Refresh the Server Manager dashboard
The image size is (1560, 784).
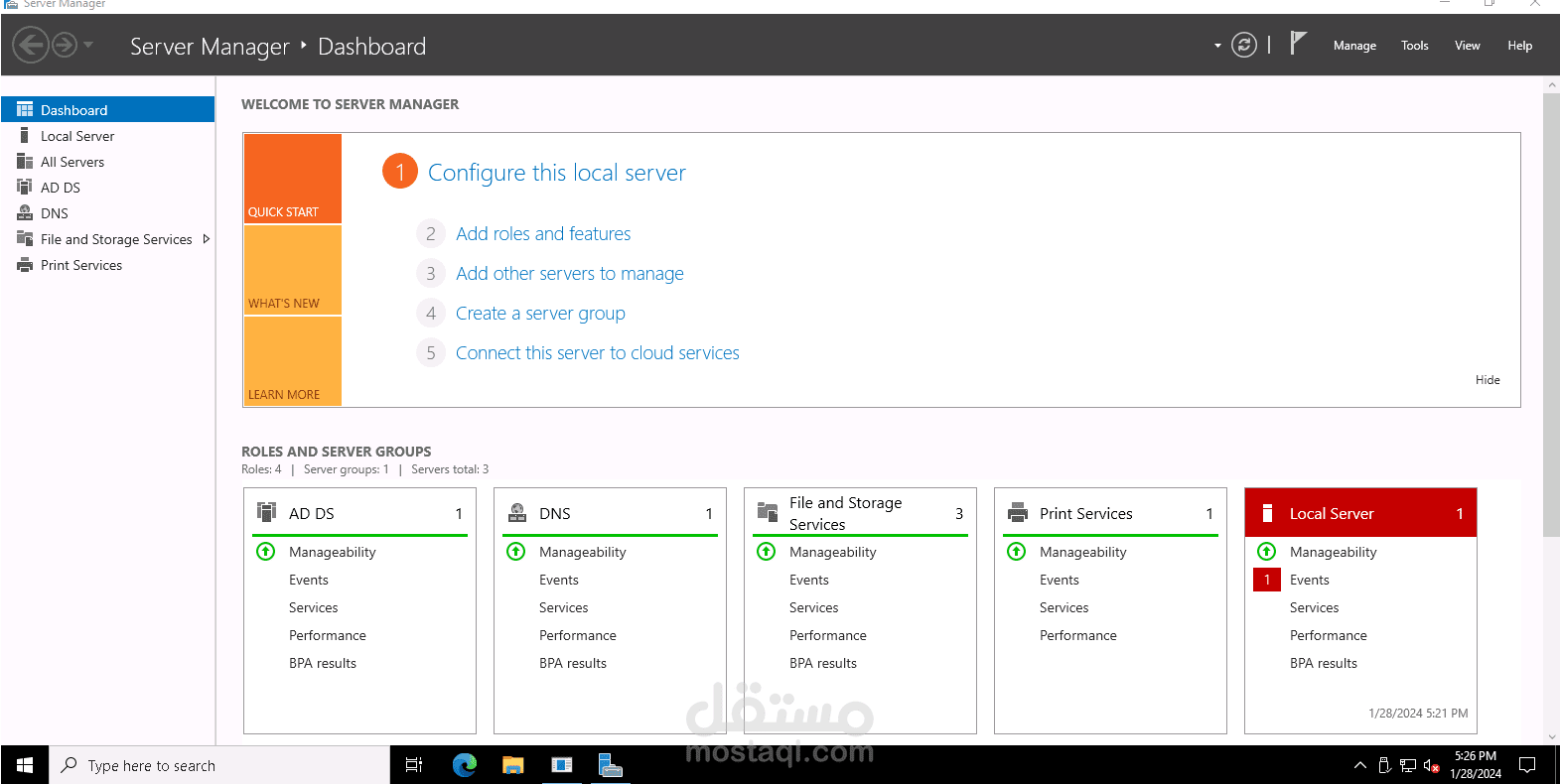point(1244,45)
